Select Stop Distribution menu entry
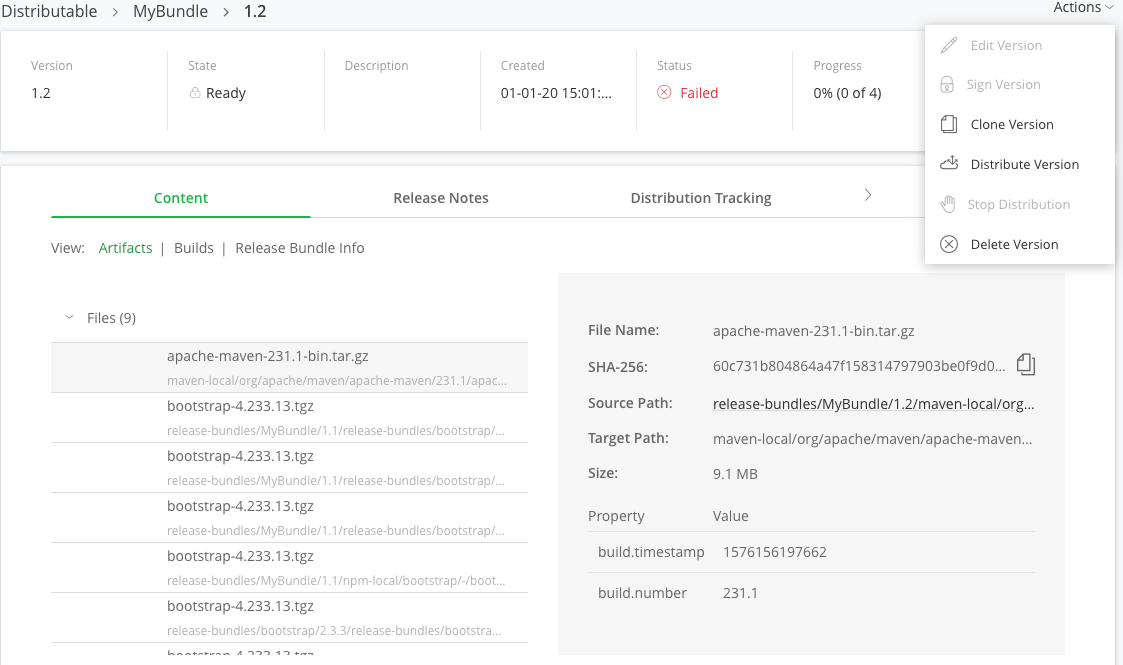This screenshot has height=665, width=1123. (1018, 205)
